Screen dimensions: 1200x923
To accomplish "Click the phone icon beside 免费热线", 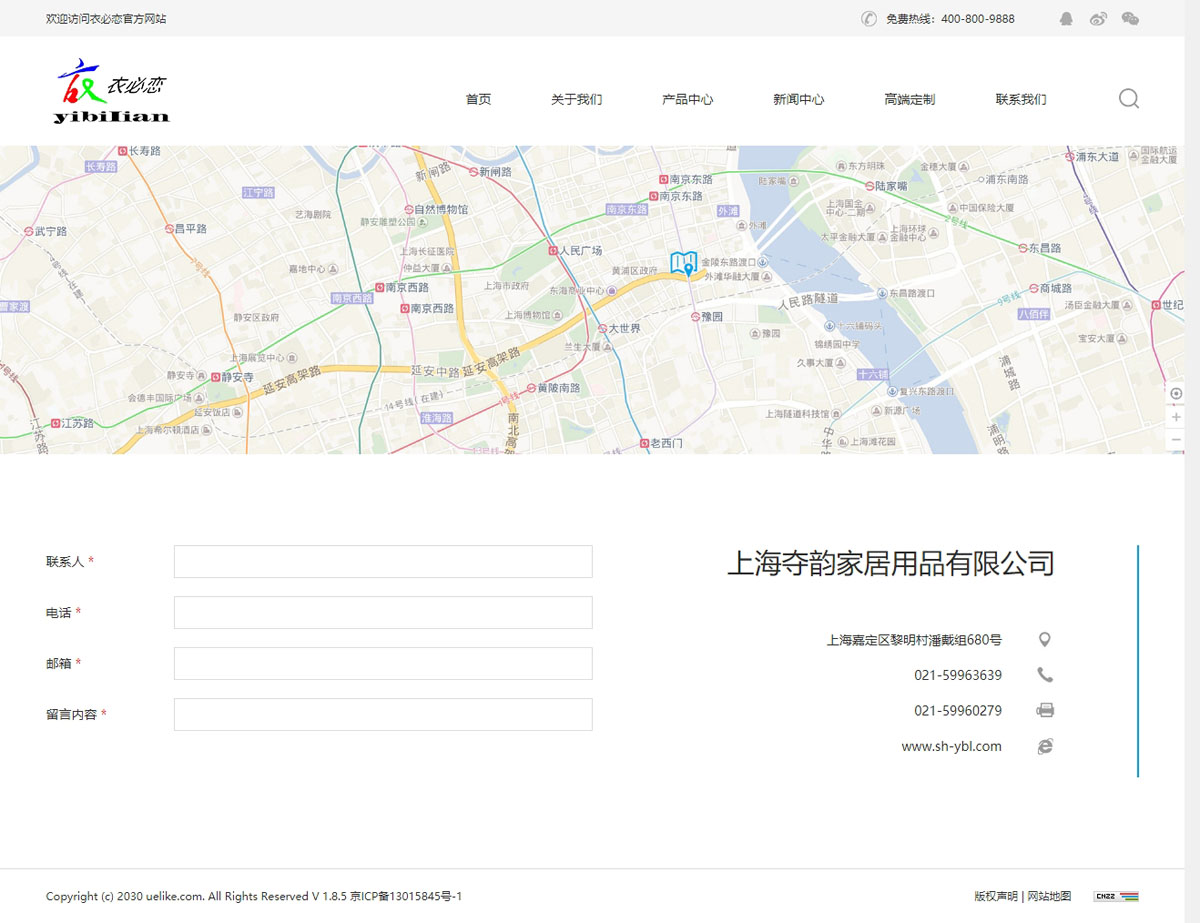I will [869, 19].
